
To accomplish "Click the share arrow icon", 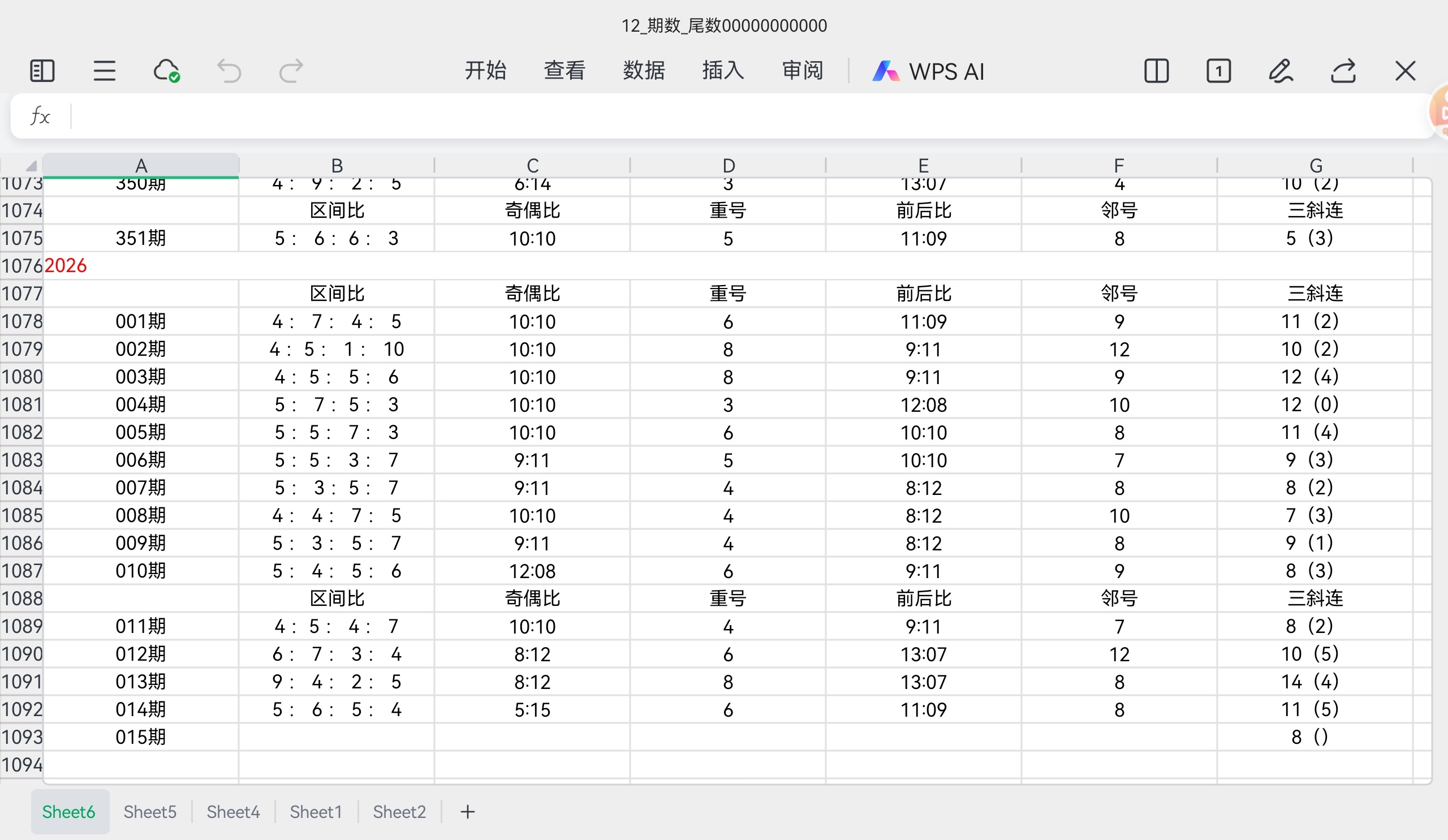I will click(1343, 71).
